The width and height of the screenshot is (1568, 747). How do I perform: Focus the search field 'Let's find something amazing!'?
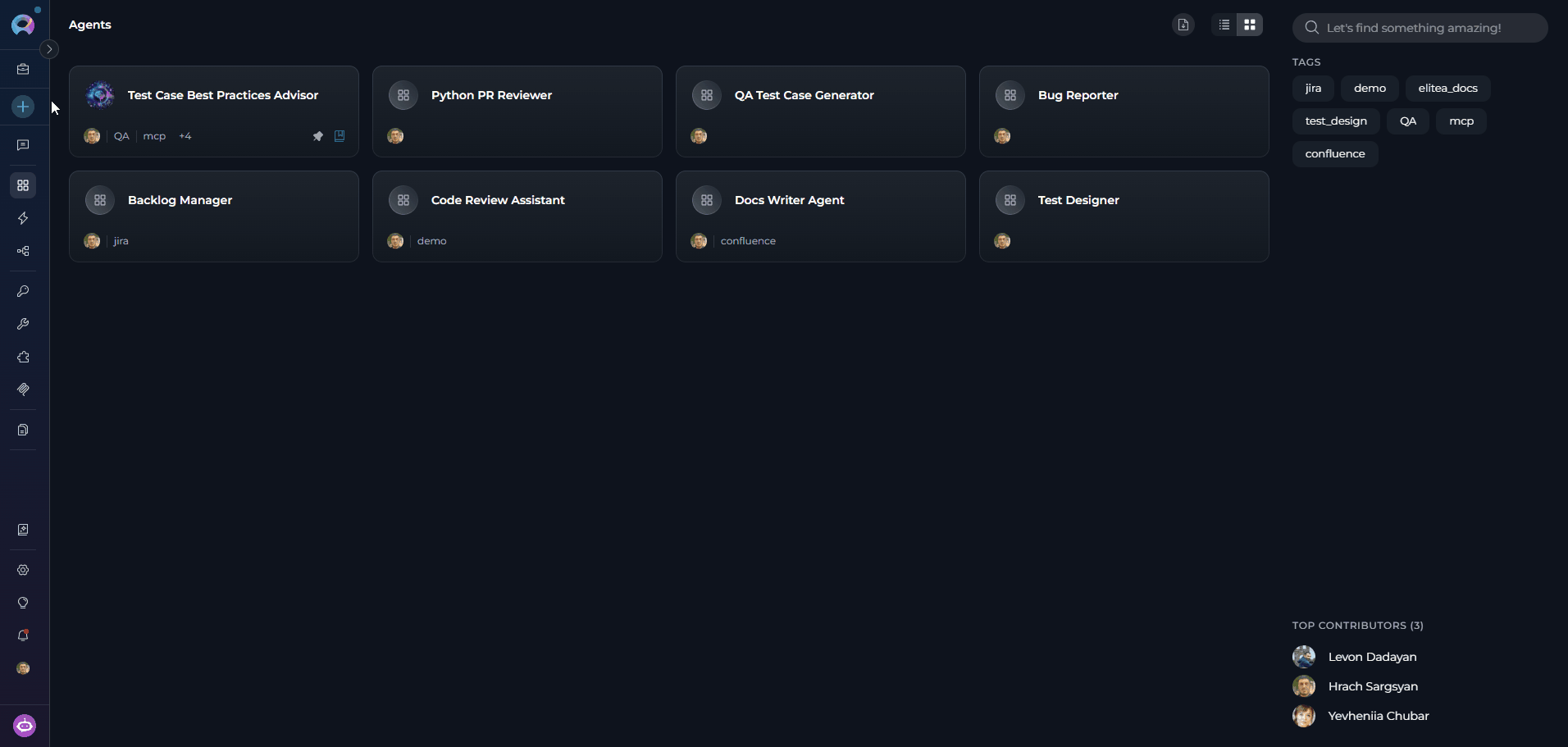[1420, 28]
